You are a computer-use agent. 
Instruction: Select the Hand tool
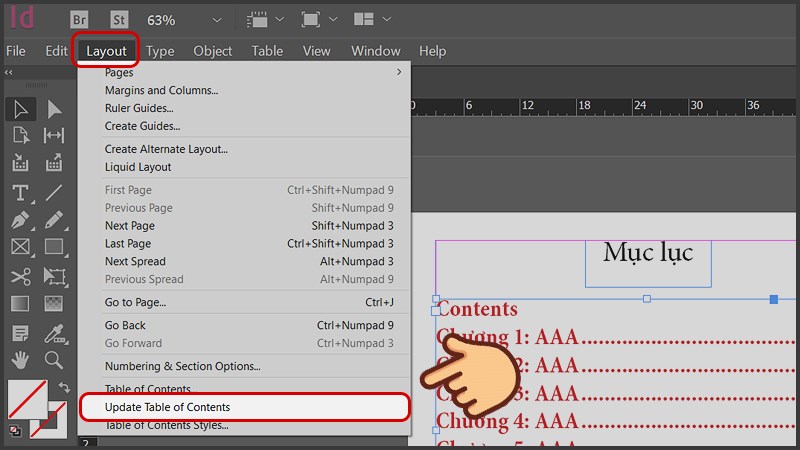tap(20, 360)
